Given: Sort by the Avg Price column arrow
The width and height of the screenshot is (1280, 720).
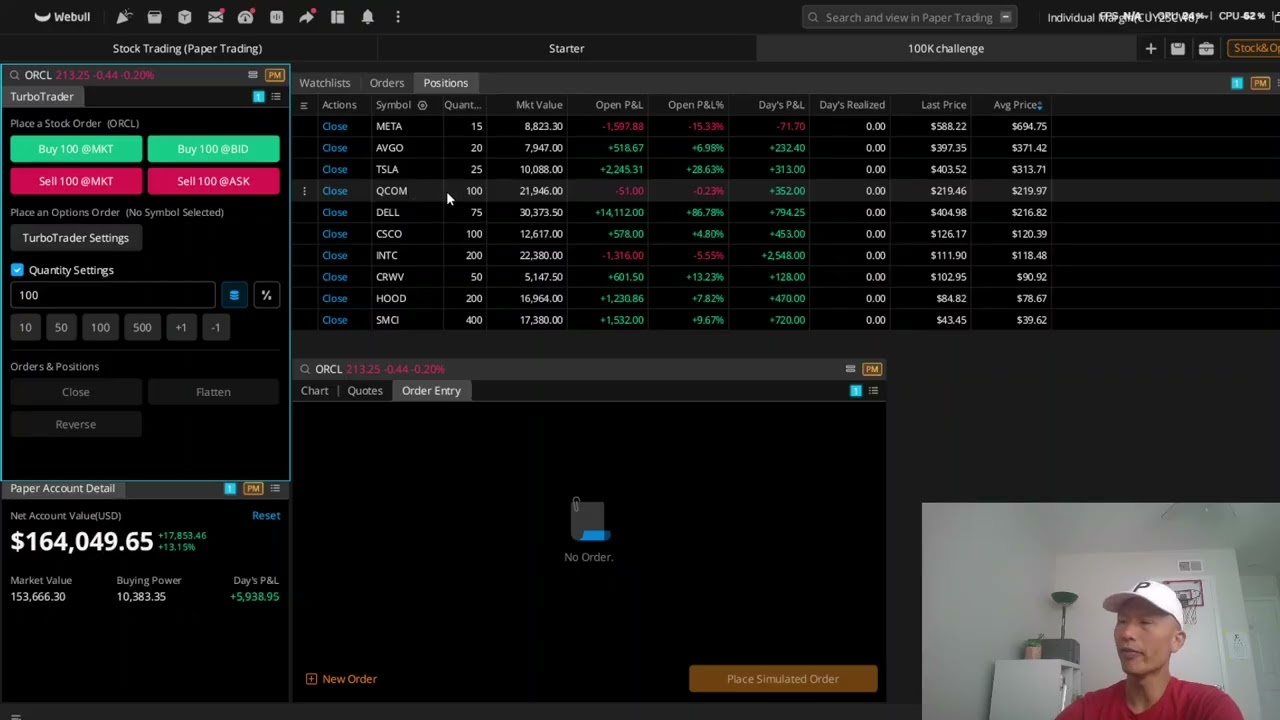Looking at the screenshot, I should pyautogui.click(x=1040, y=105).
